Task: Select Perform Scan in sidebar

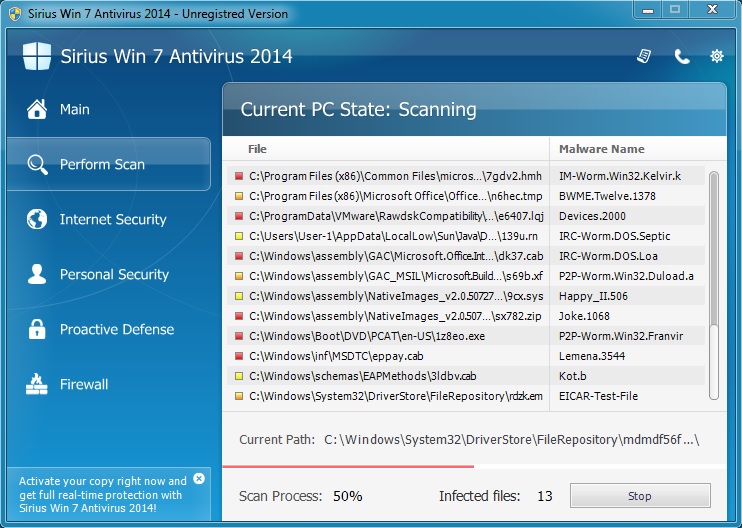Action: tap(109, 164)
